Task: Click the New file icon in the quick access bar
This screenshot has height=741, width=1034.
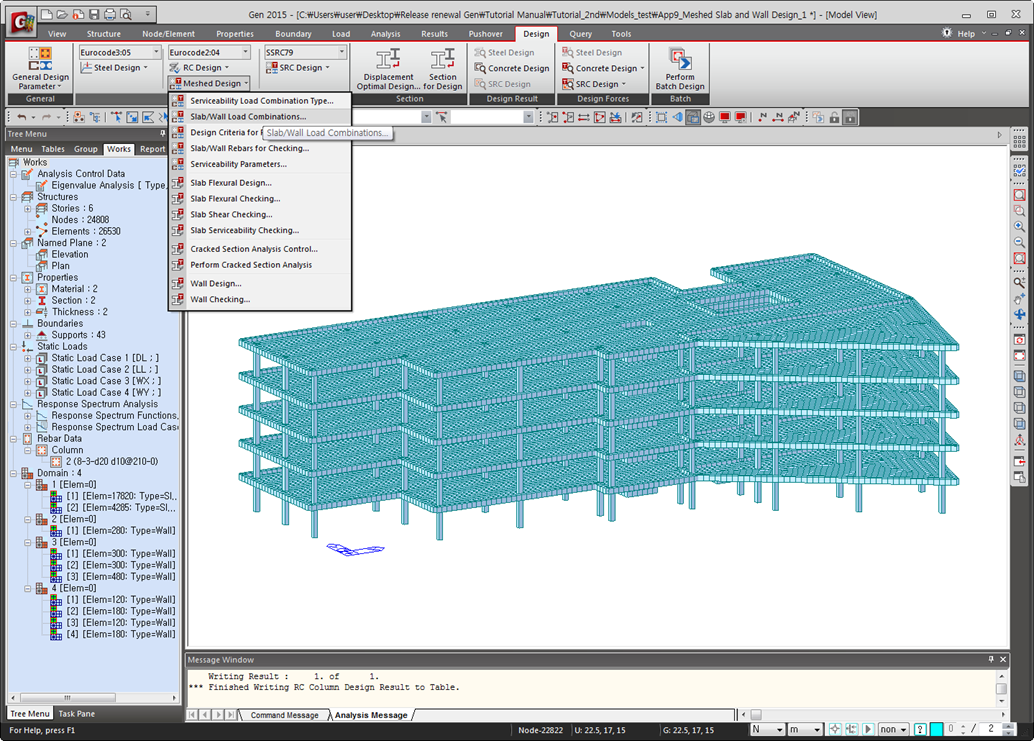Action: coord(46,14)
